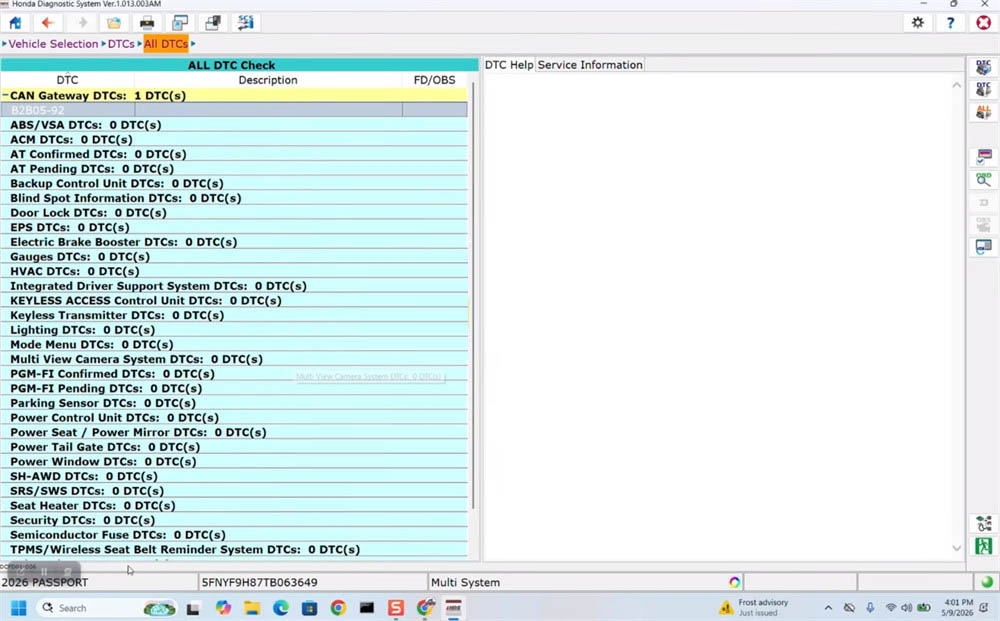Click the red back arrow

point(48,23)
